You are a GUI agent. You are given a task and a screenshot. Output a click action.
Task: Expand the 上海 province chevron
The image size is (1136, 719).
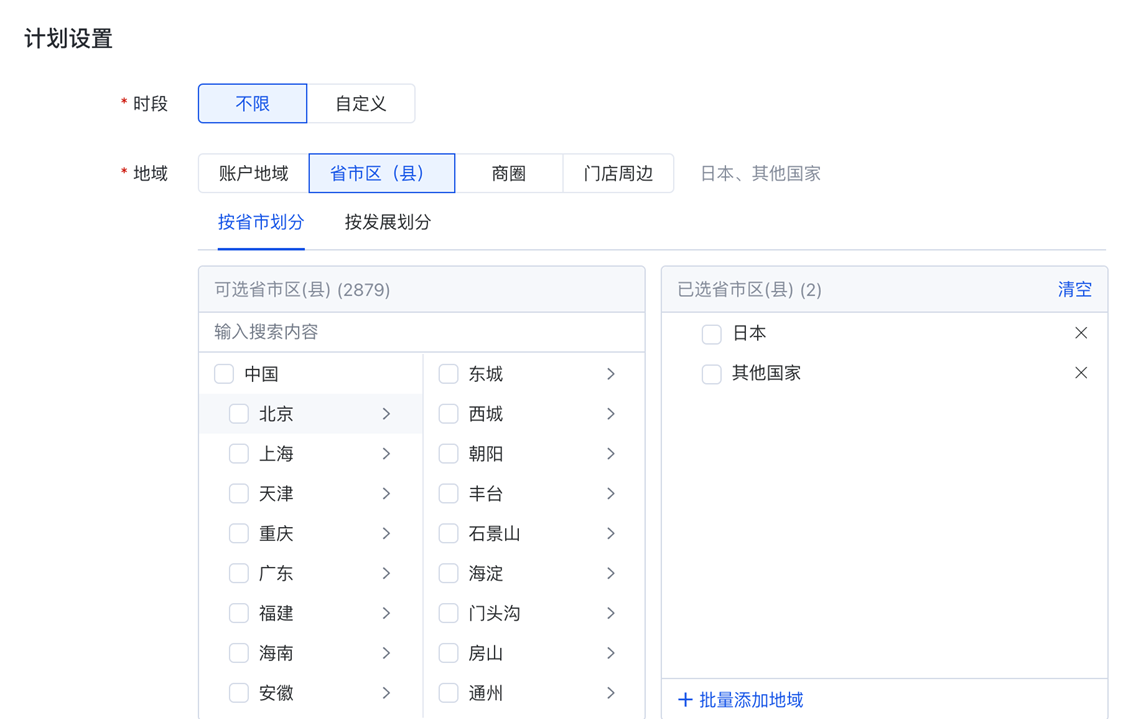point(386,454)
